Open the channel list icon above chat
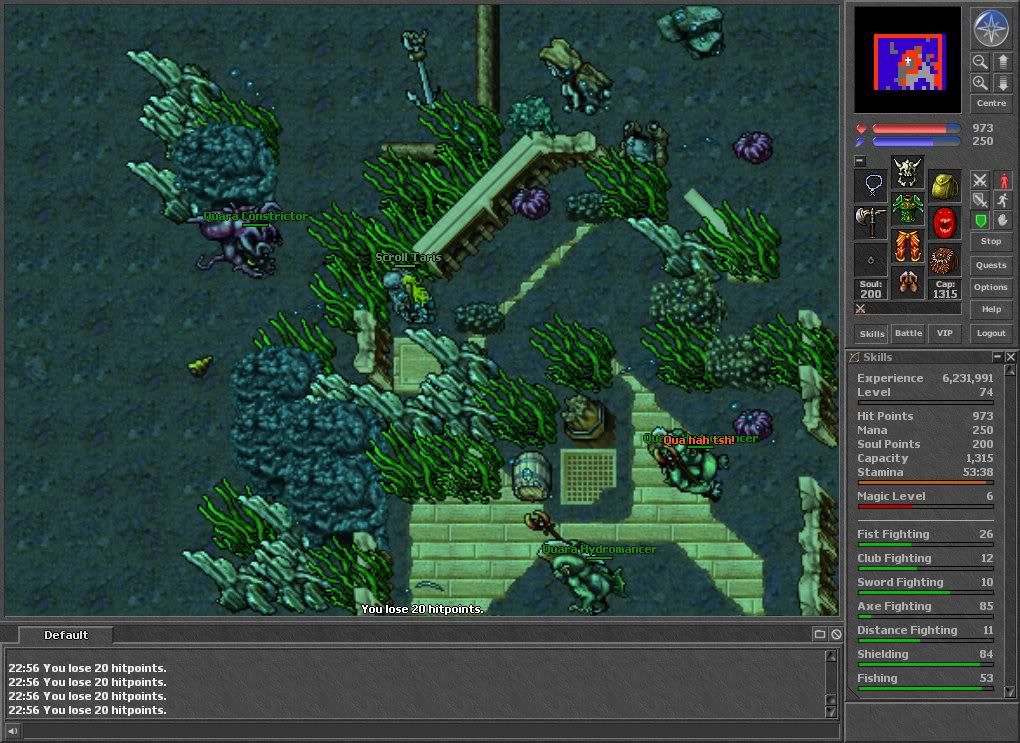1020x743 pixels. pyautogui.click(x=820, y=634)
